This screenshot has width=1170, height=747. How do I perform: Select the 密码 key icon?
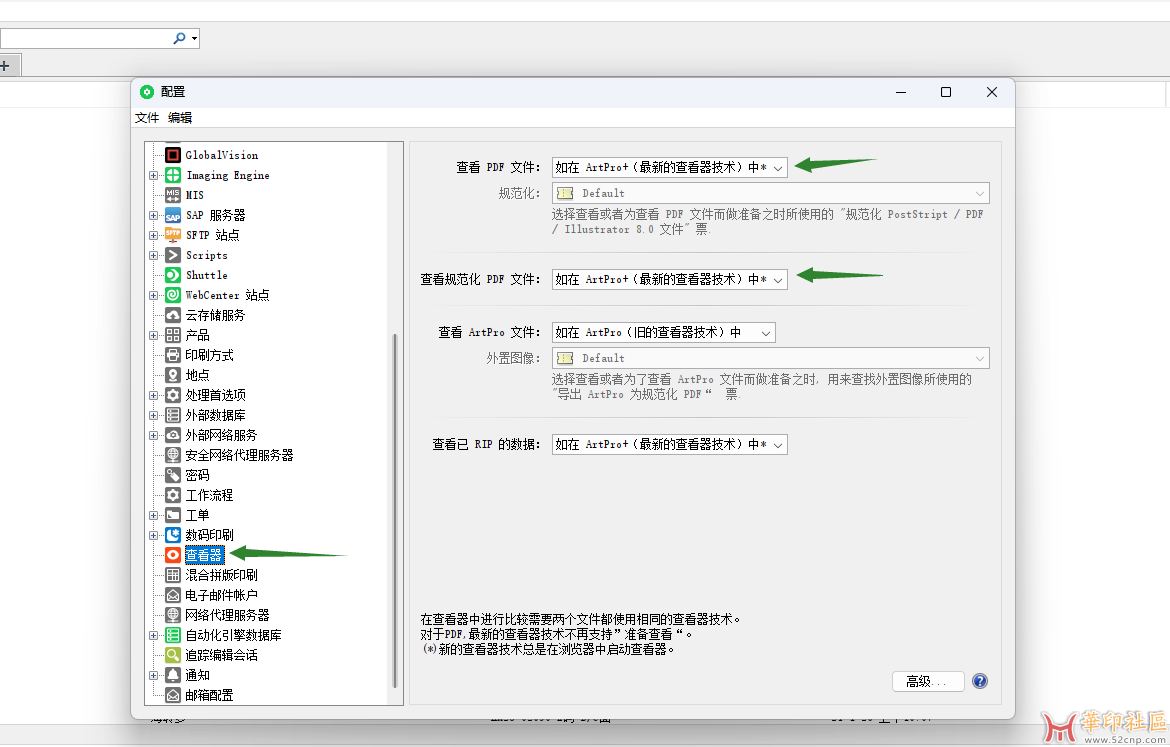tap(173, 475)
